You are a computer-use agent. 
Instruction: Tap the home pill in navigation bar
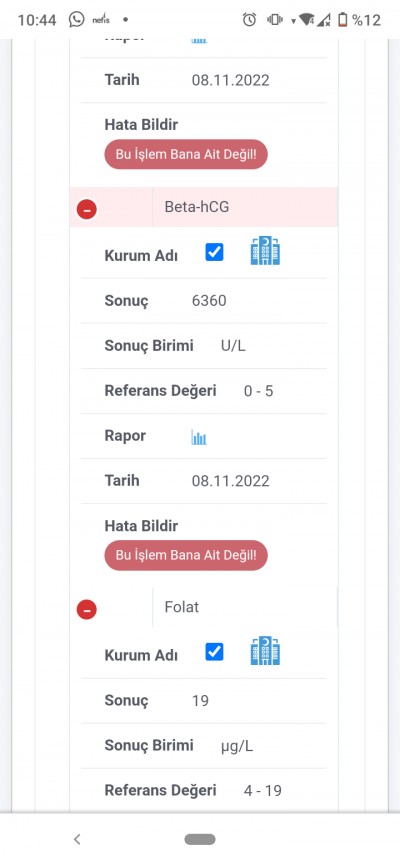[x=200, y=839]
